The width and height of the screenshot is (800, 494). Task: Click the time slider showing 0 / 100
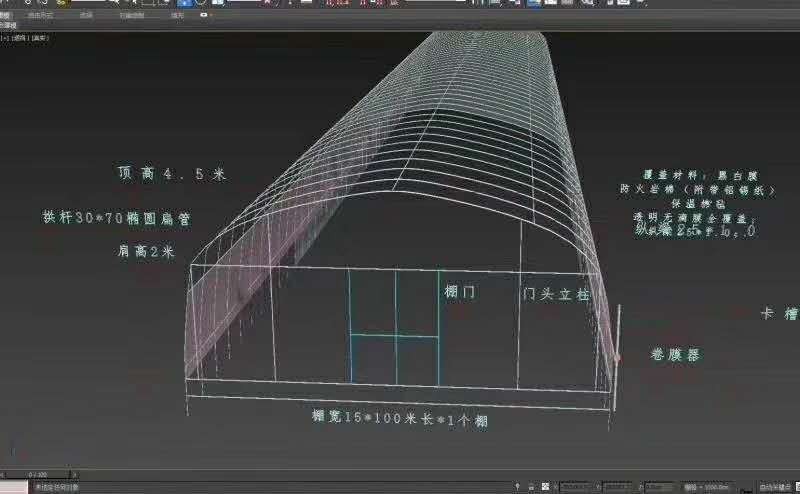[37, 474]
